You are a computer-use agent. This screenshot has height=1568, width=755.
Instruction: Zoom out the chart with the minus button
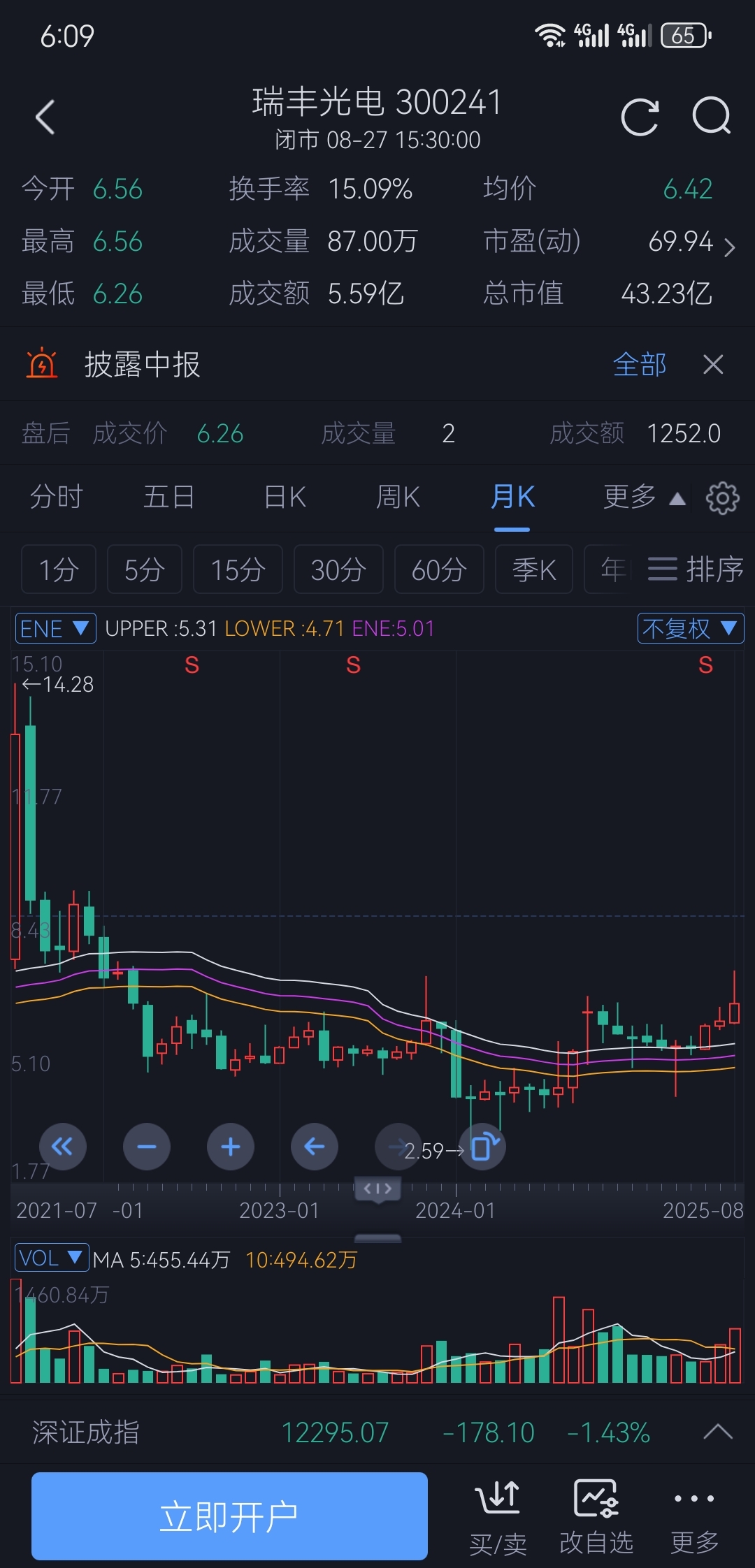(147, 1147)
